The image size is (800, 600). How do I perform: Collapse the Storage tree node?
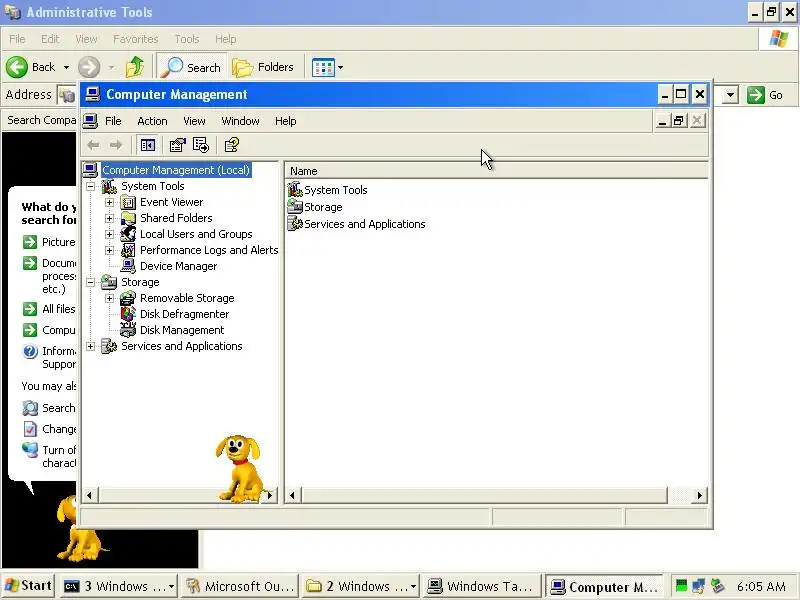[x=90, y=282]
